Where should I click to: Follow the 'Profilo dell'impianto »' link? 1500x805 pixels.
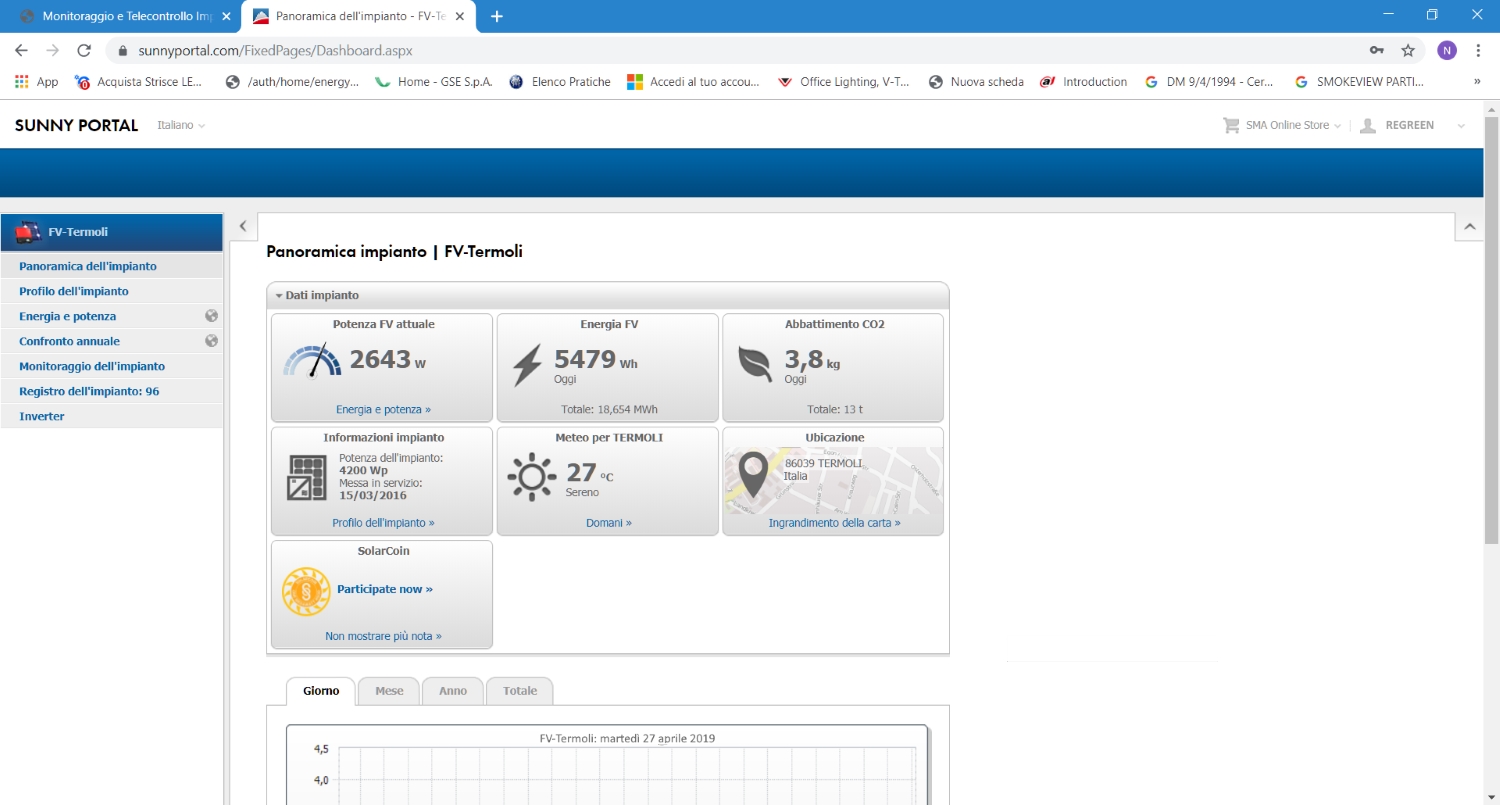(383, 523)
